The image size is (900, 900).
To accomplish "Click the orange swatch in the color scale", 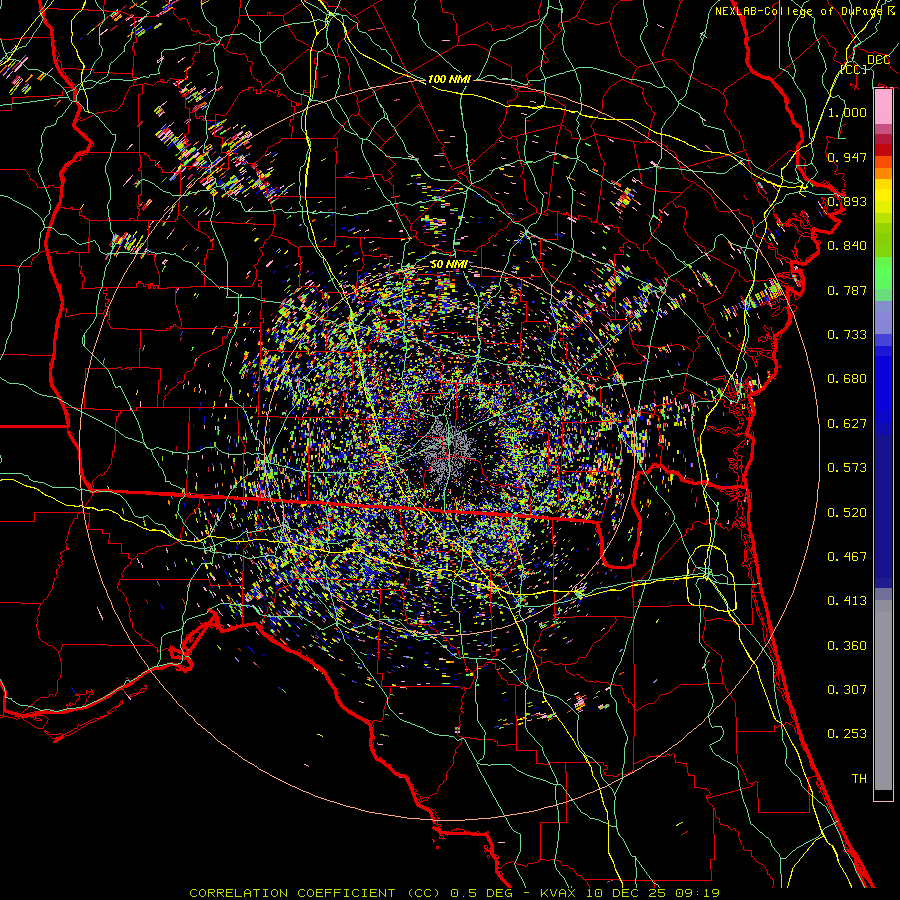I will point(883,173).
